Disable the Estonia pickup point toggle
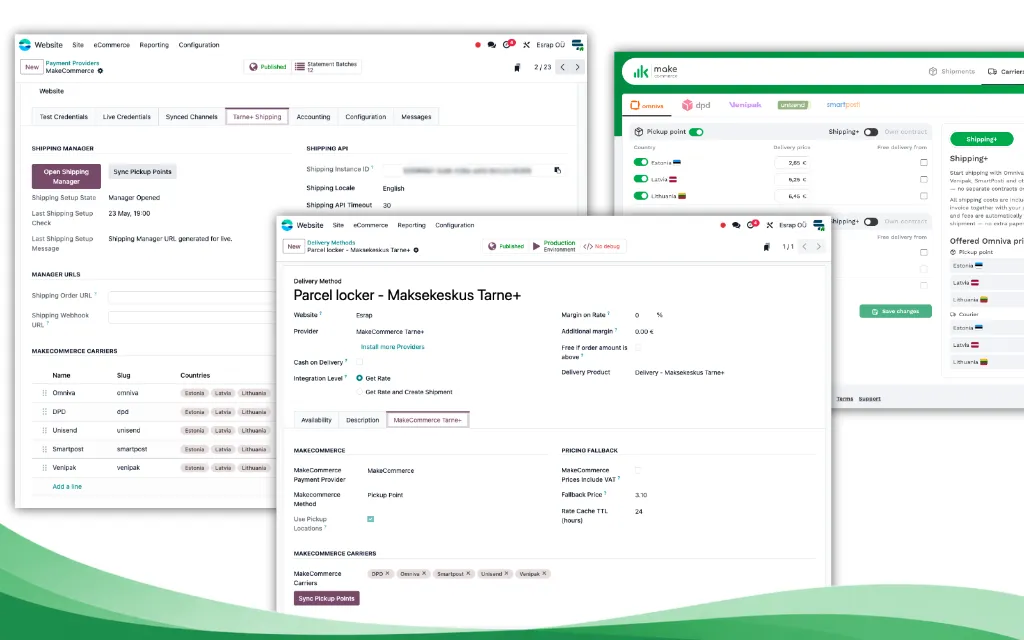 click(641, 162)
